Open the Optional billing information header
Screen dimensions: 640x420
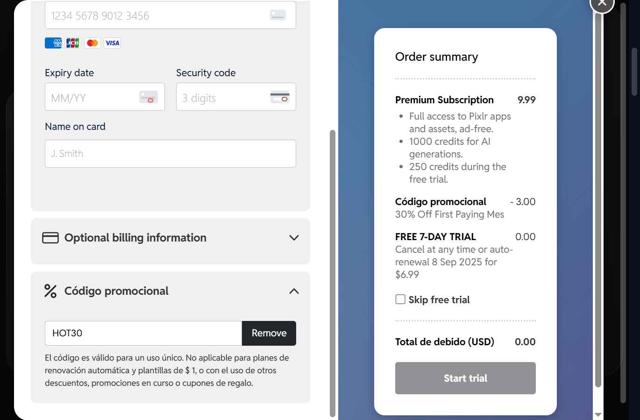170,238
